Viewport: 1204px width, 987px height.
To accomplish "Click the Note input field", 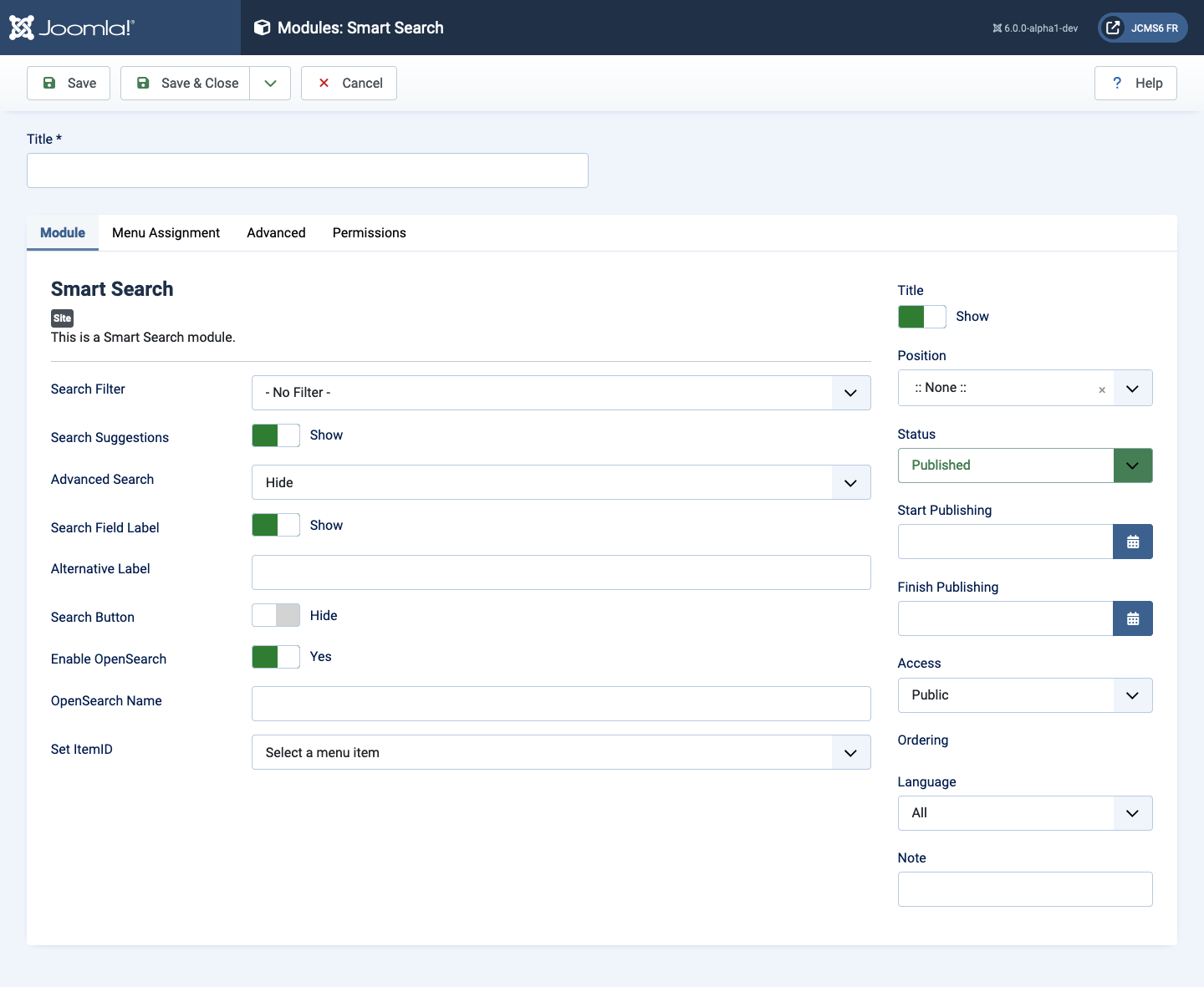I will (1025, 889).
